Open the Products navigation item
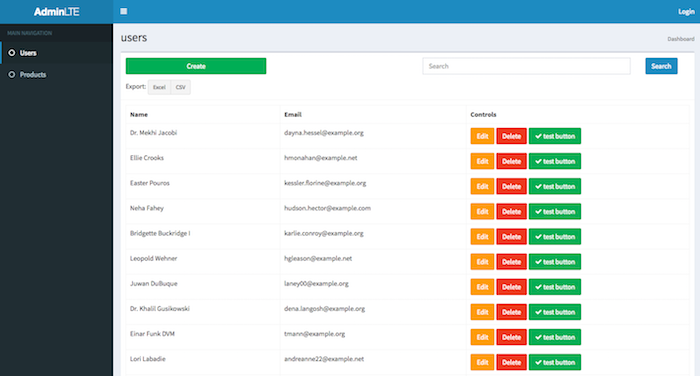The image size is (700, 376). (x=56, y=75)
